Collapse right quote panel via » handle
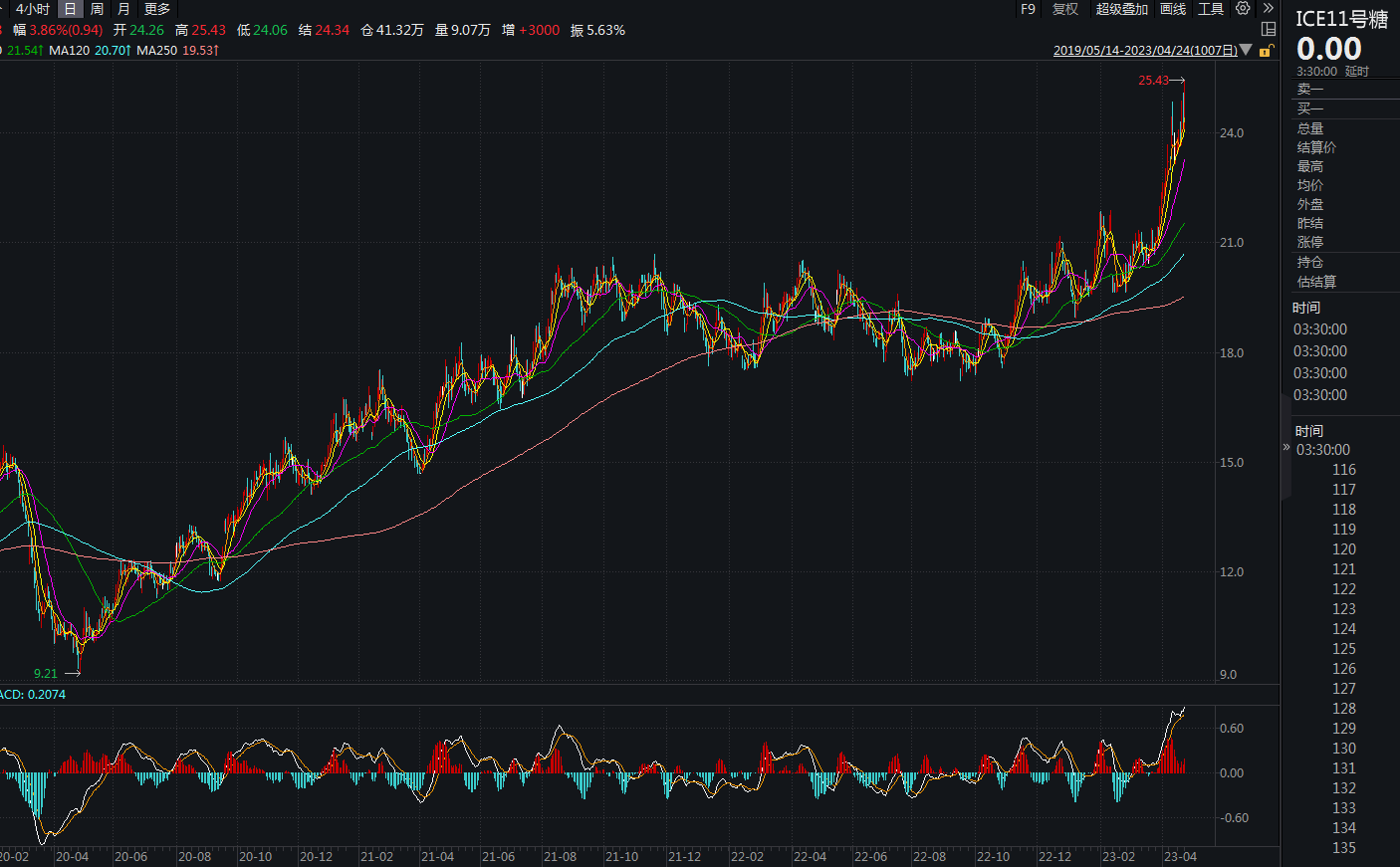 click(x=1285, y=447)
